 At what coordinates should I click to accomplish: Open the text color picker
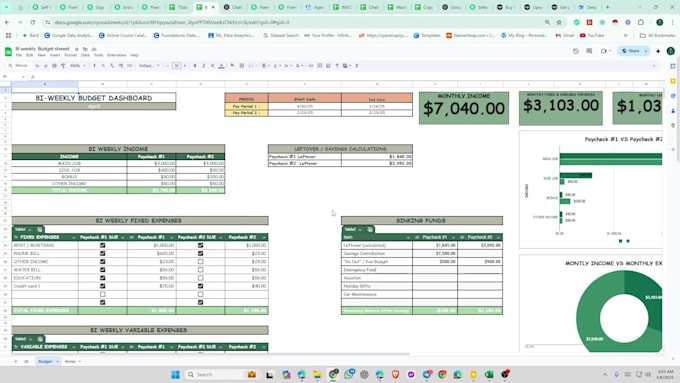[x=221, y=66]
